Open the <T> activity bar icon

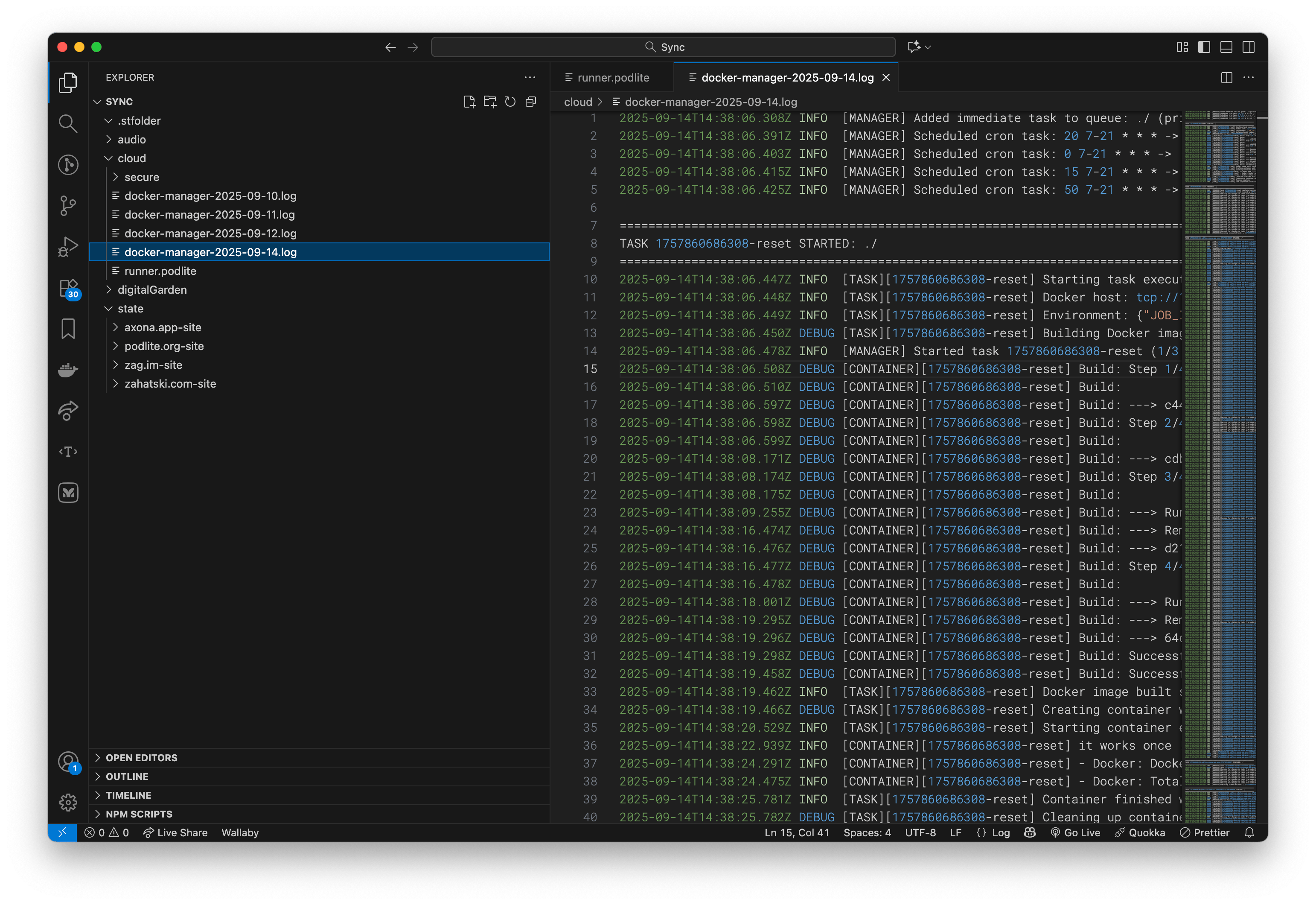pos(68,451)
